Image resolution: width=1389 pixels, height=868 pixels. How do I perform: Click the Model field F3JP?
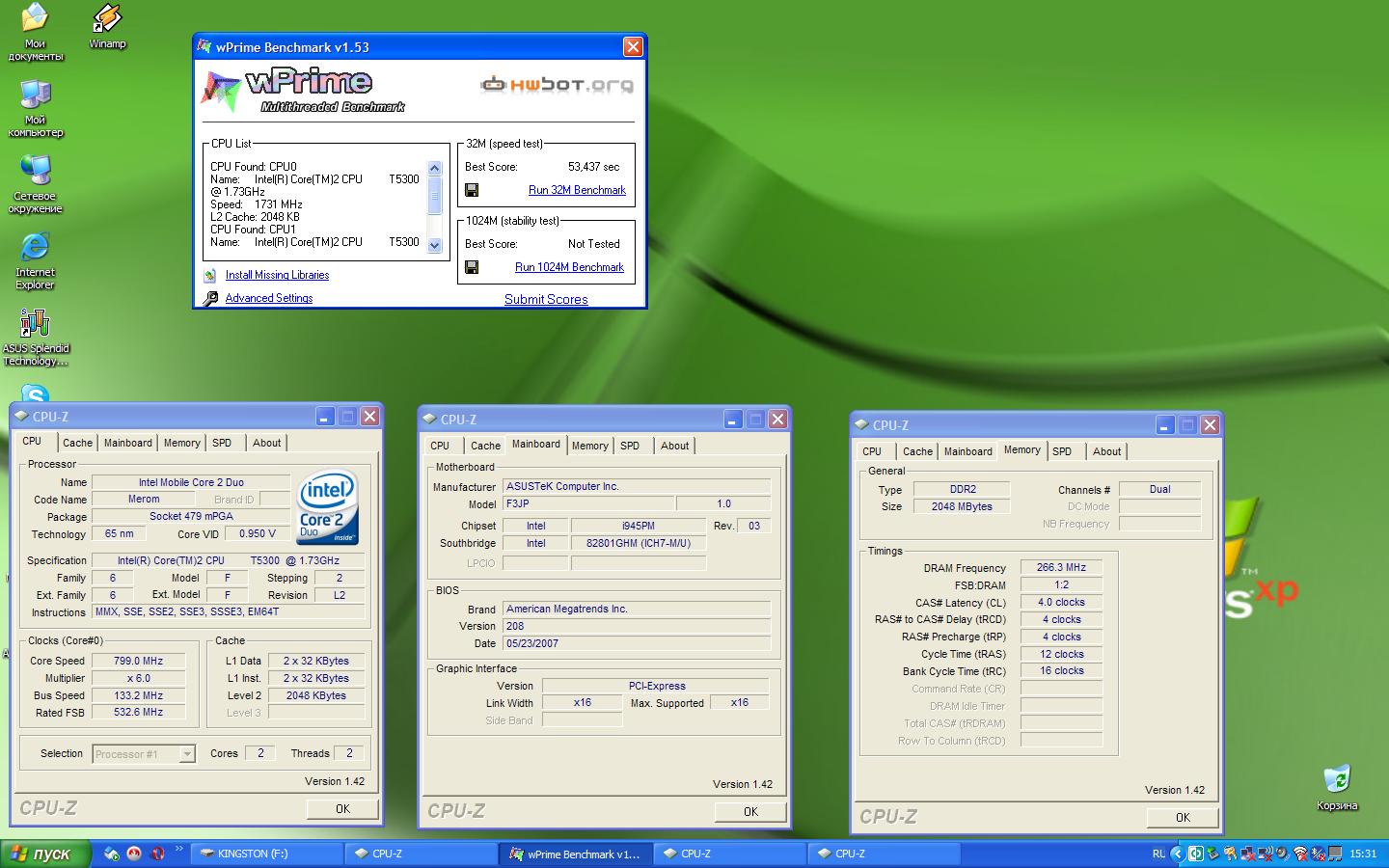pyautogui.click(x=588, y=503)
